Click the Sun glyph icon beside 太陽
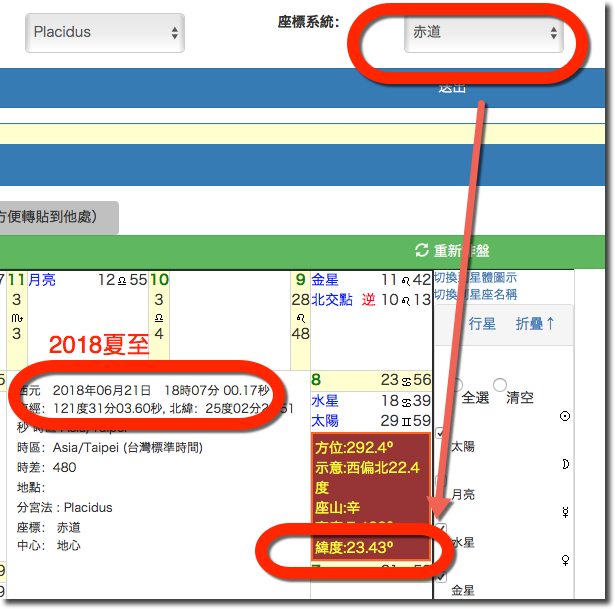Screen dimensions: 615x609 pyautogui.click(x=567, y=416)
